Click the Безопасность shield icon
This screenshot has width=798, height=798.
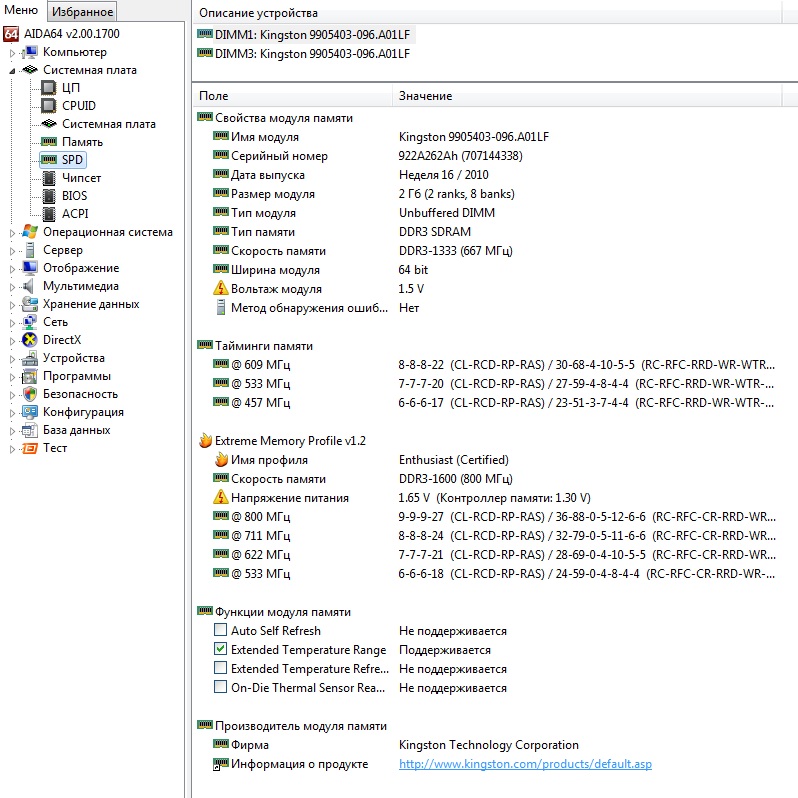point(30,394)
